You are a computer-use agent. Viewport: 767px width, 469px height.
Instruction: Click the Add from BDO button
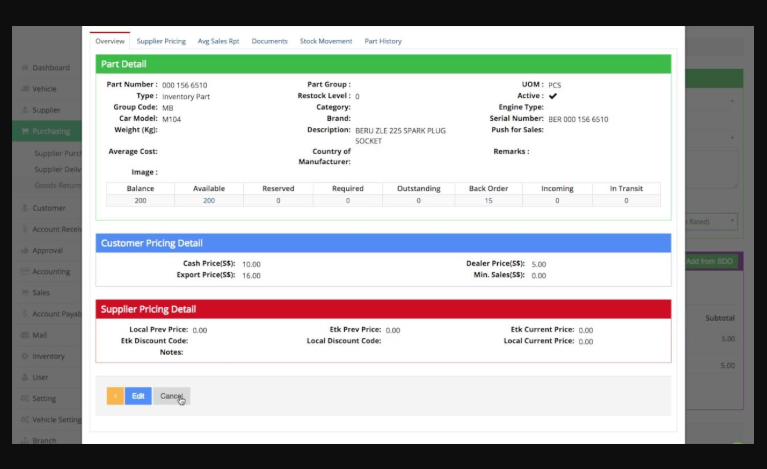click(x=711, y=261)
